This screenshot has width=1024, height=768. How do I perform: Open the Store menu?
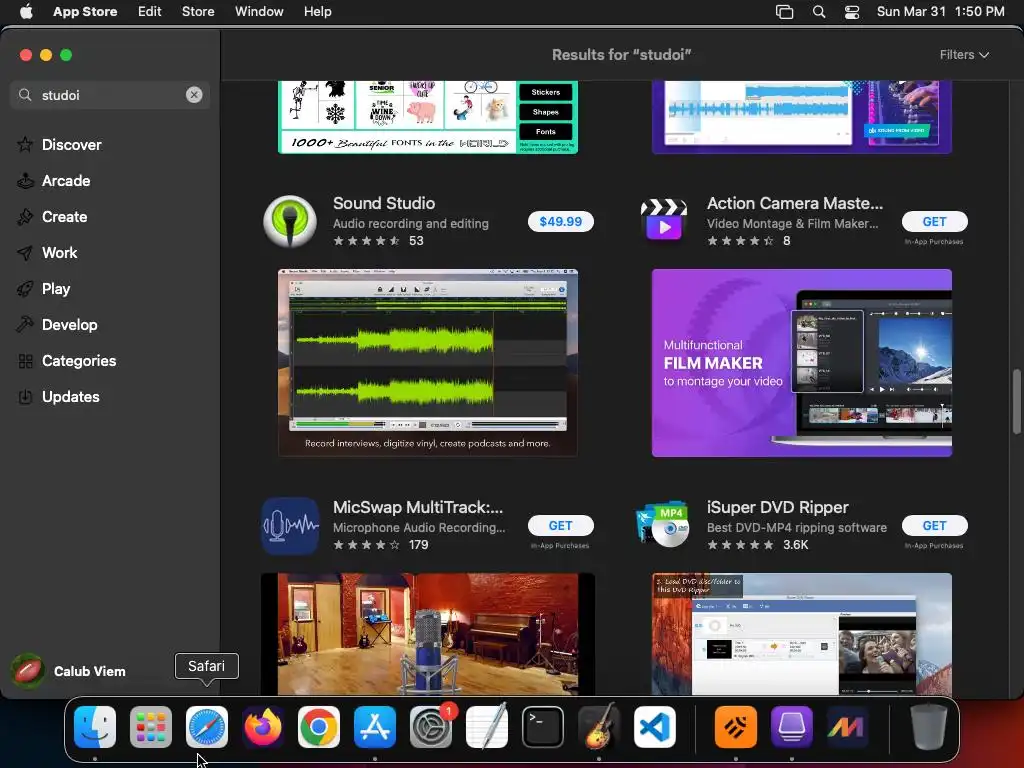click(x=198, y=11)
